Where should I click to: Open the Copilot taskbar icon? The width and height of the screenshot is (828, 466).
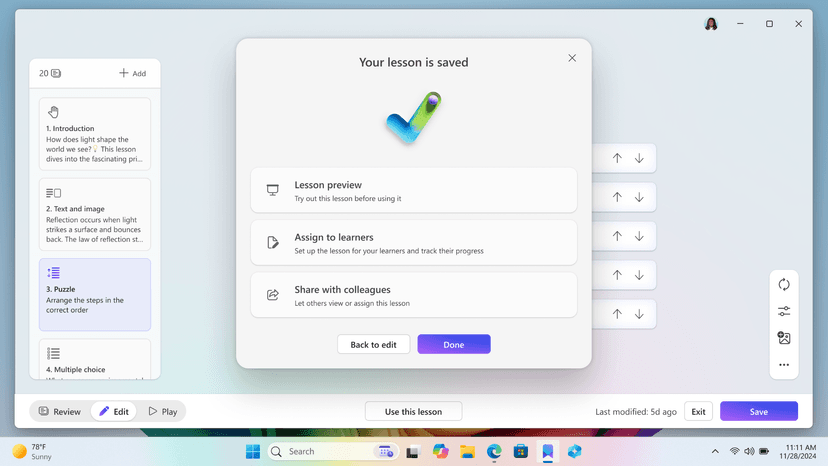pos(440,452)
